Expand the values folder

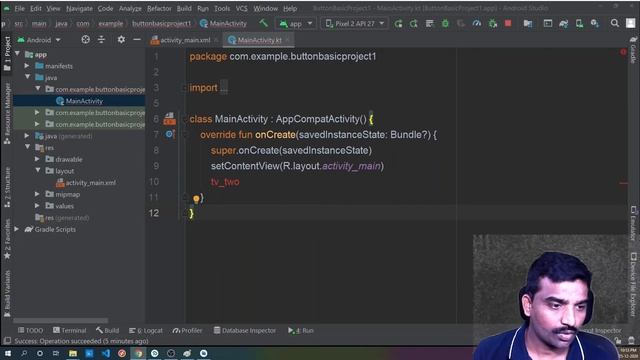click(37, 206)
